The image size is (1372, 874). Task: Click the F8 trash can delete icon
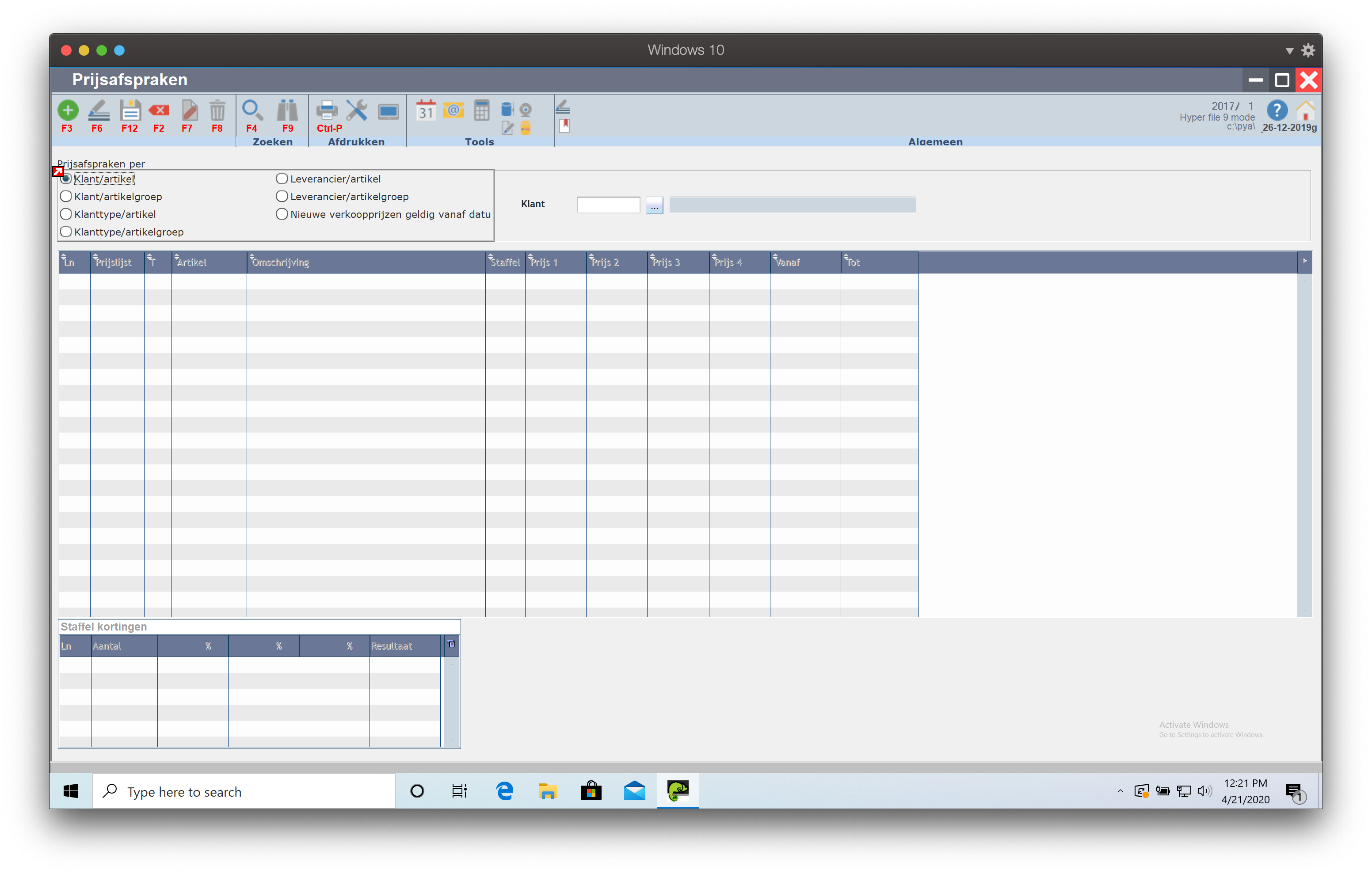[x=217, y=110]
